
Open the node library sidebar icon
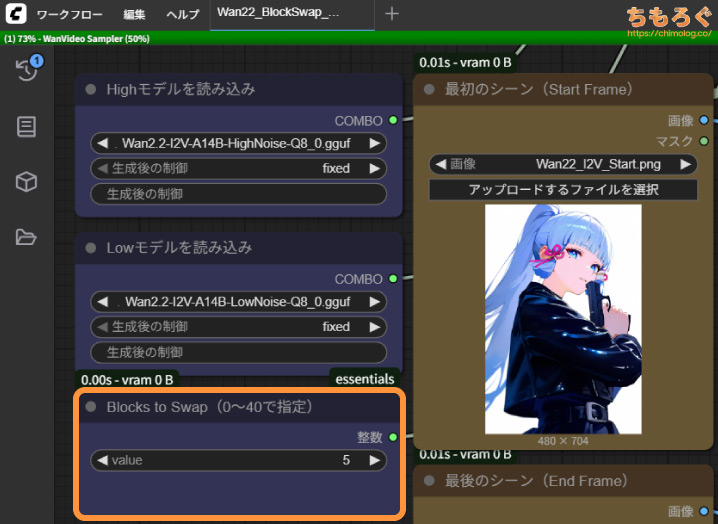pos(26,127)
